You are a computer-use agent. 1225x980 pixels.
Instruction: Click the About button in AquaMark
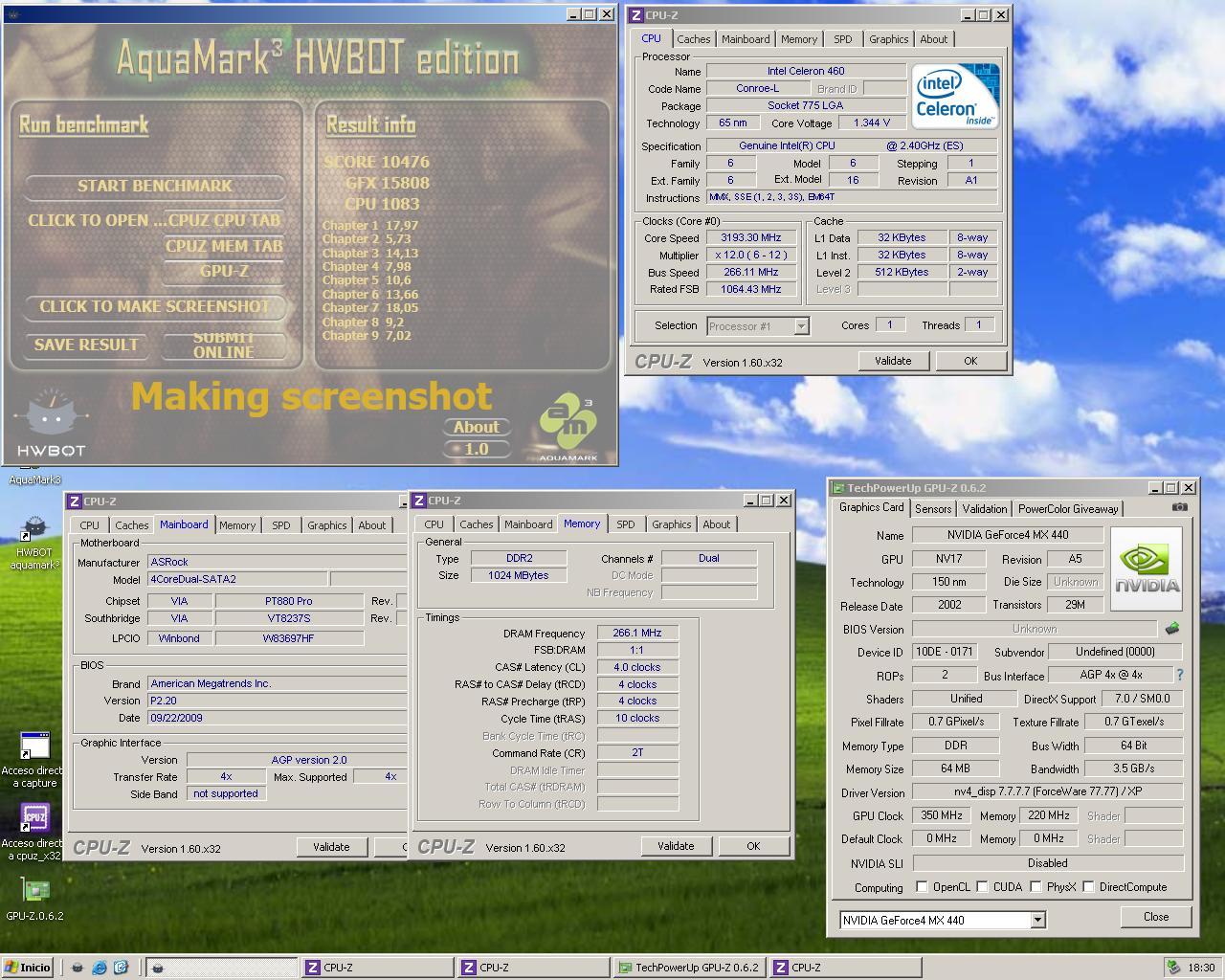pyautogui.click(x=477, y=428)
